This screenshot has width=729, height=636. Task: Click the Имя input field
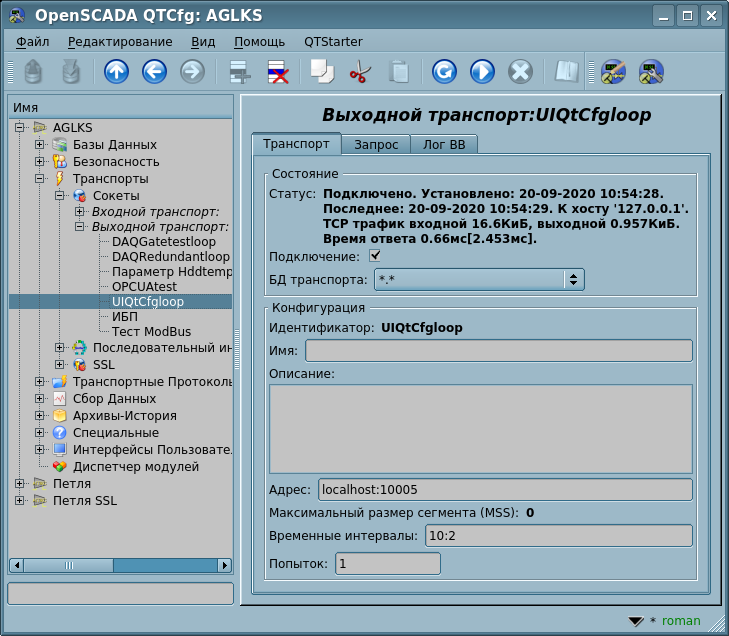coord(499,350)
